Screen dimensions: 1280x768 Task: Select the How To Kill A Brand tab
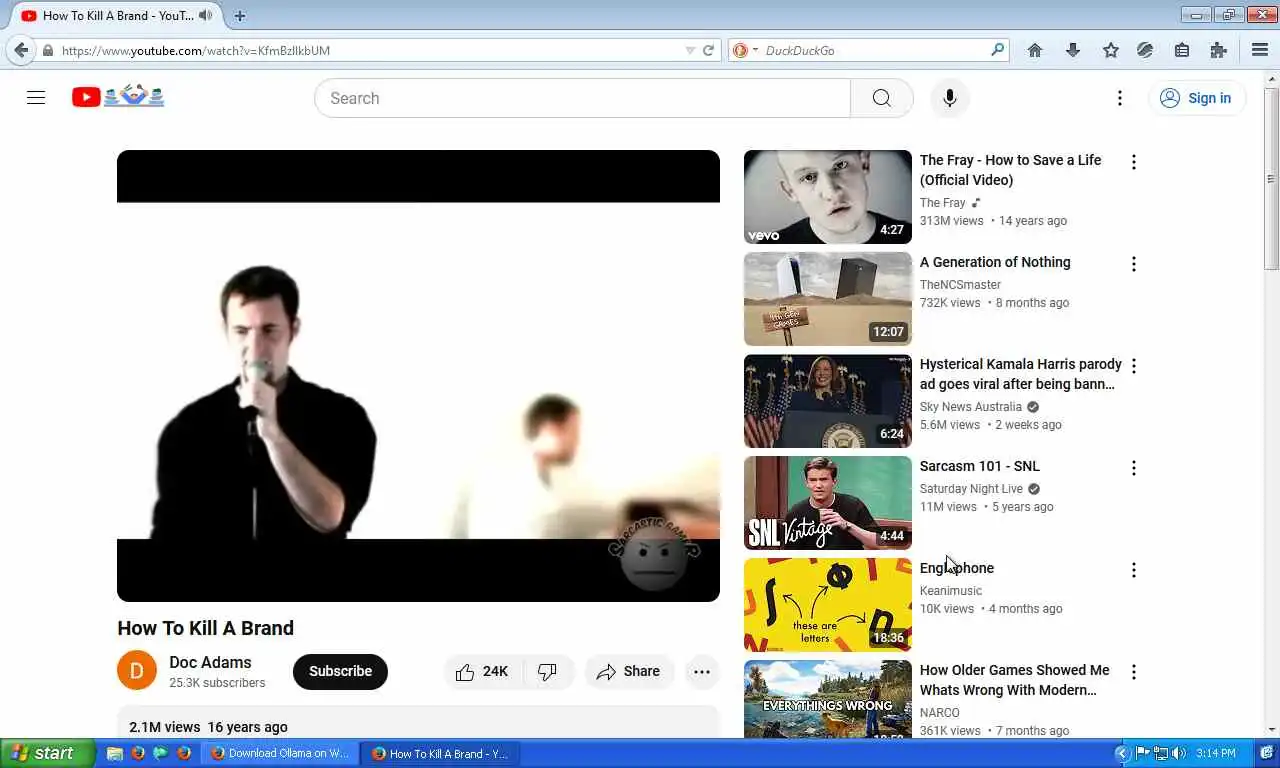click(118, 16)
